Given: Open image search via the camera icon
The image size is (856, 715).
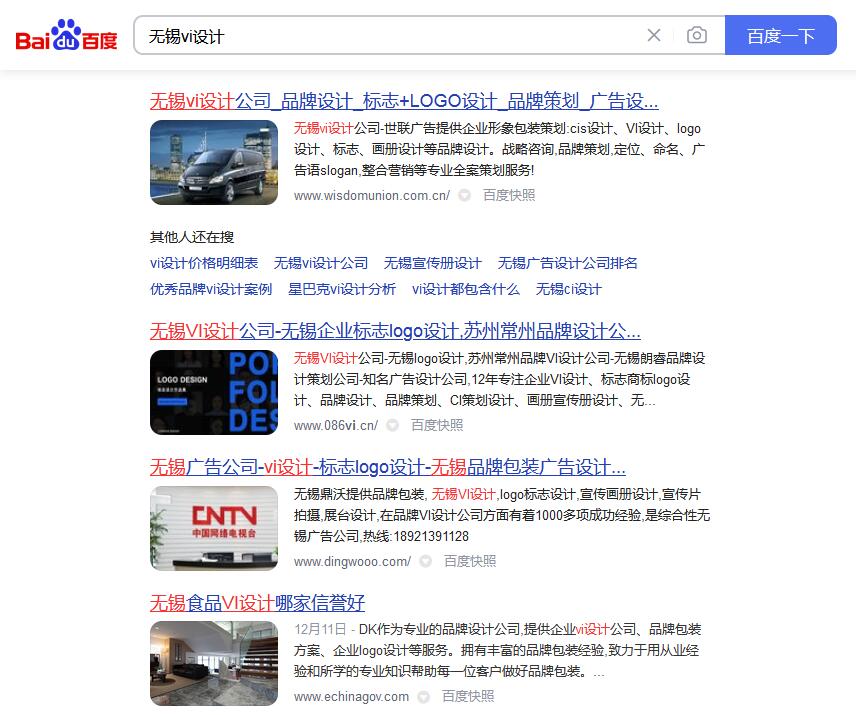Looking at the screenshot, I should (x=697, y=35).
